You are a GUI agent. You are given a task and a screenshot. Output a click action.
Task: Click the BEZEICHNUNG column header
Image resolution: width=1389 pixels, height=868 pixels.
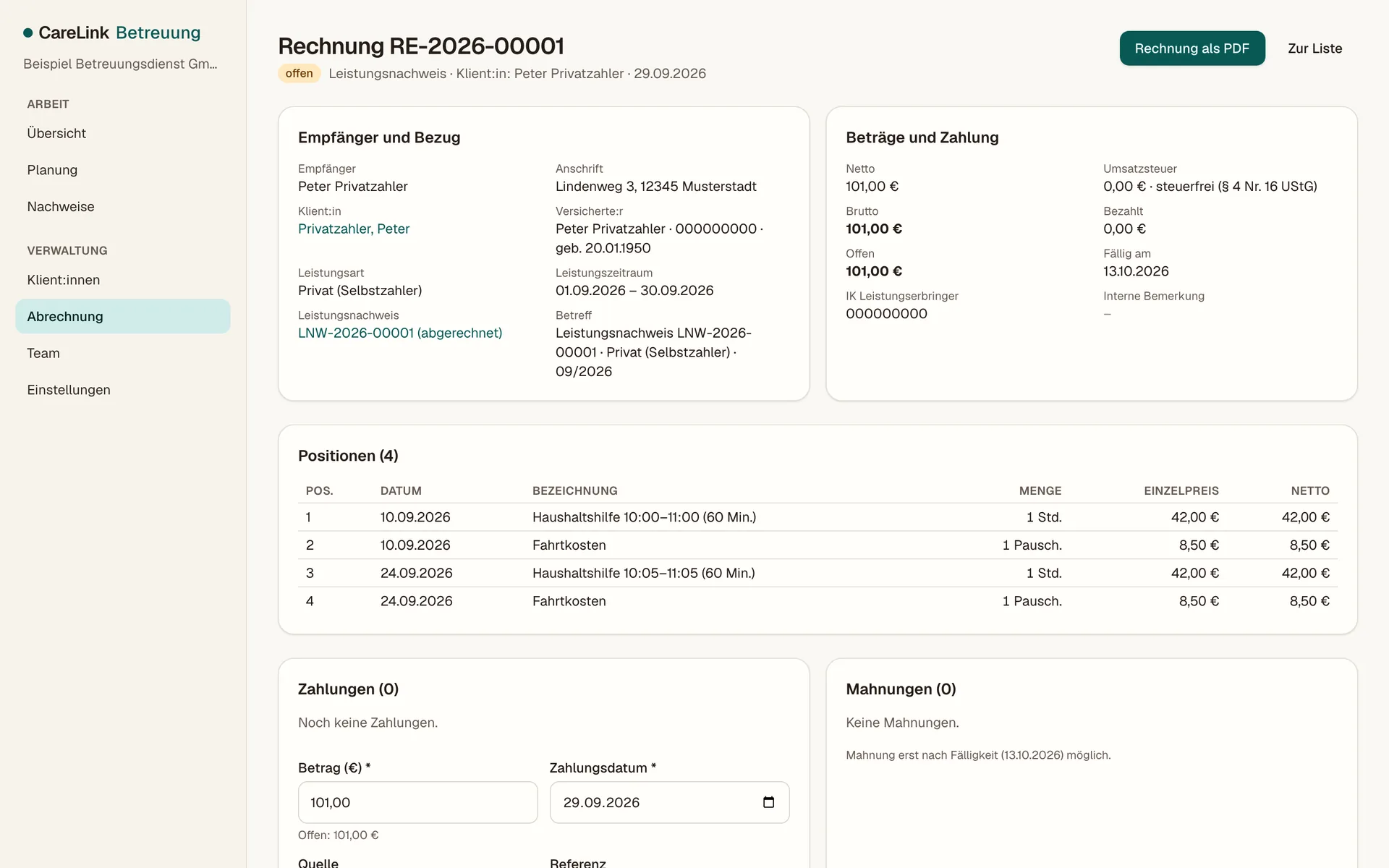pos(575,490)
